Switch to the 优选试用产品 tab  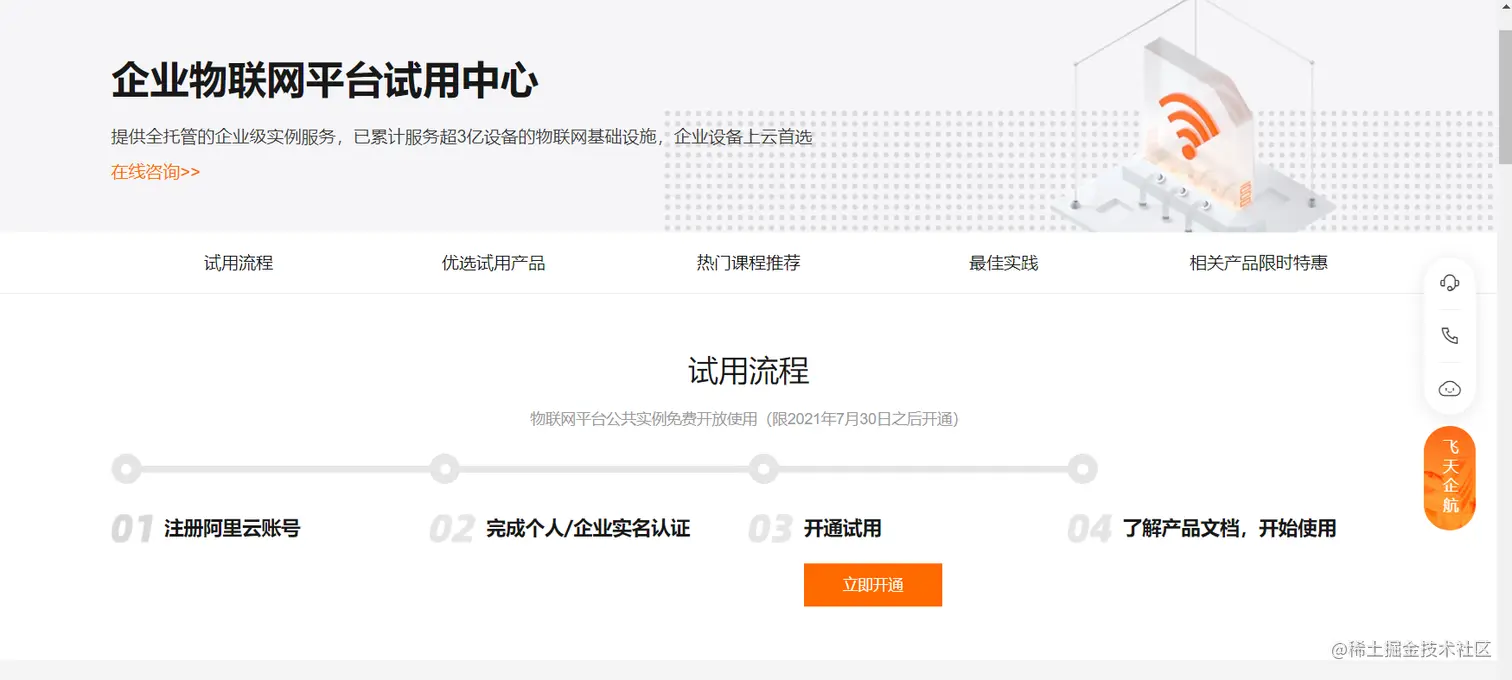pos(494,263)
